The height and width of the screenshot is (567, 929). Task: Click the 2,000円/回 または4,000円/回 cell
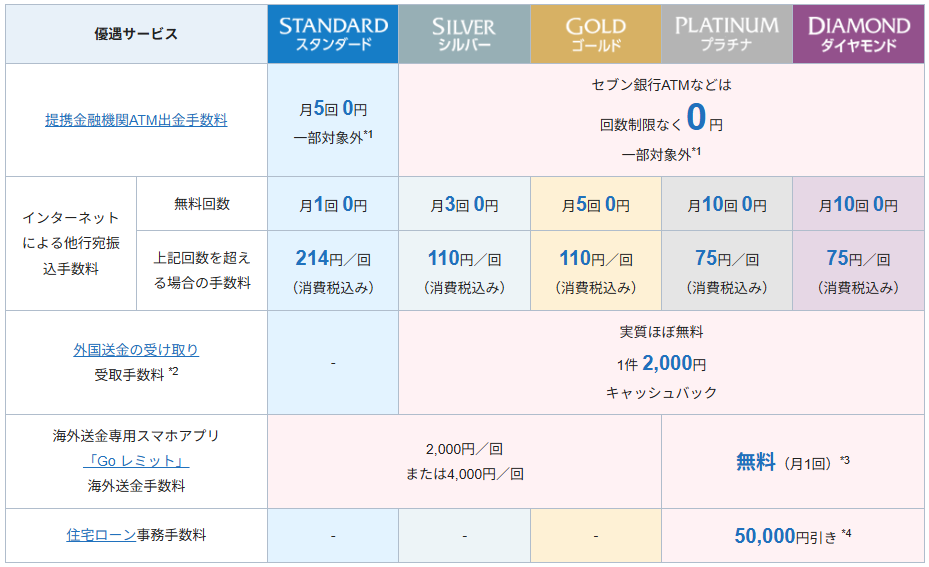(464, 462)
